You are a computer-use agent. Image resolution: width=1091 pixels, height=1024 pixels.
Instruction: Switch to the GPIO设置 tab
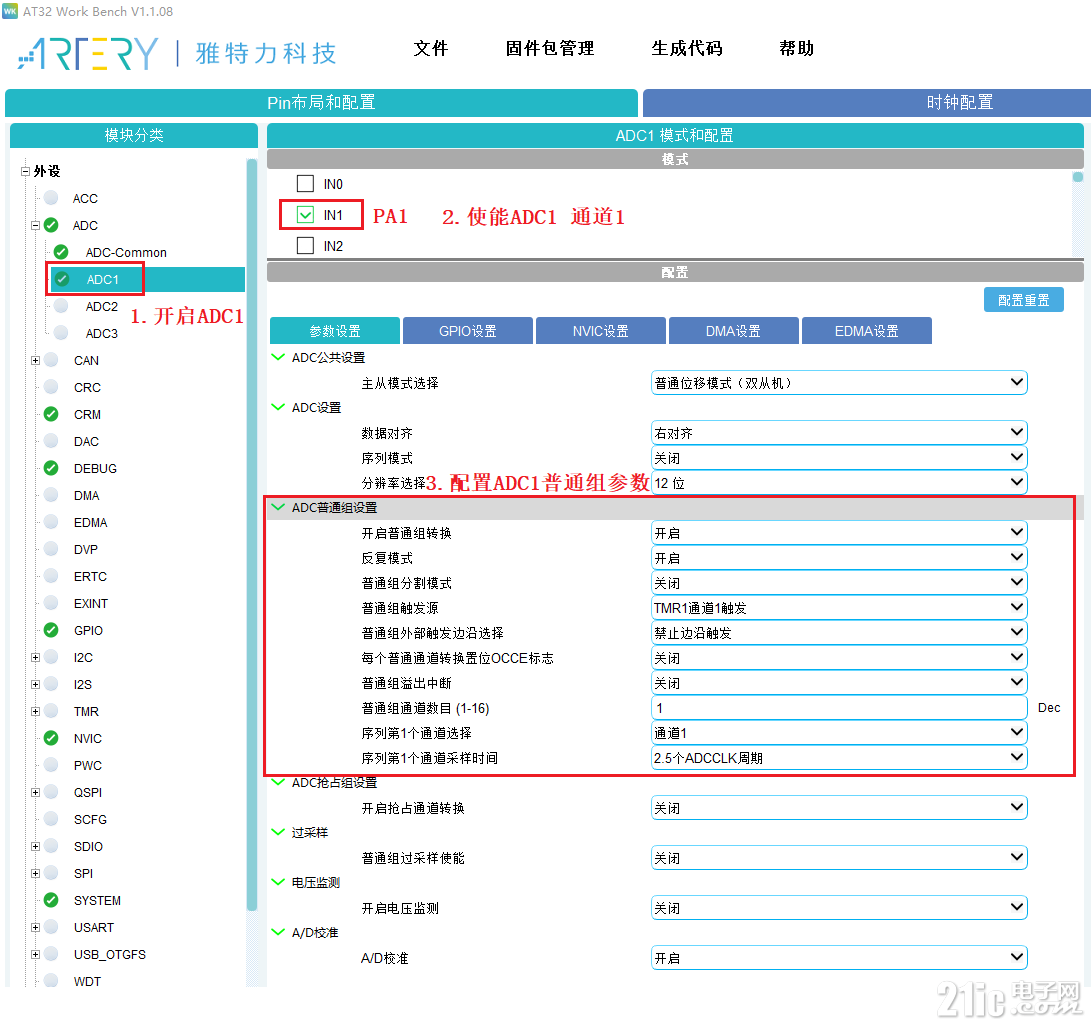coord(468,331)
